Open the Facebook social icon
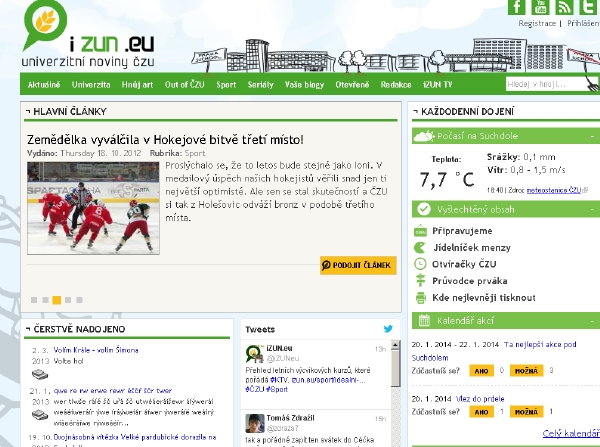The width and height of the screenshot is (600, 447). pos(517,7)
